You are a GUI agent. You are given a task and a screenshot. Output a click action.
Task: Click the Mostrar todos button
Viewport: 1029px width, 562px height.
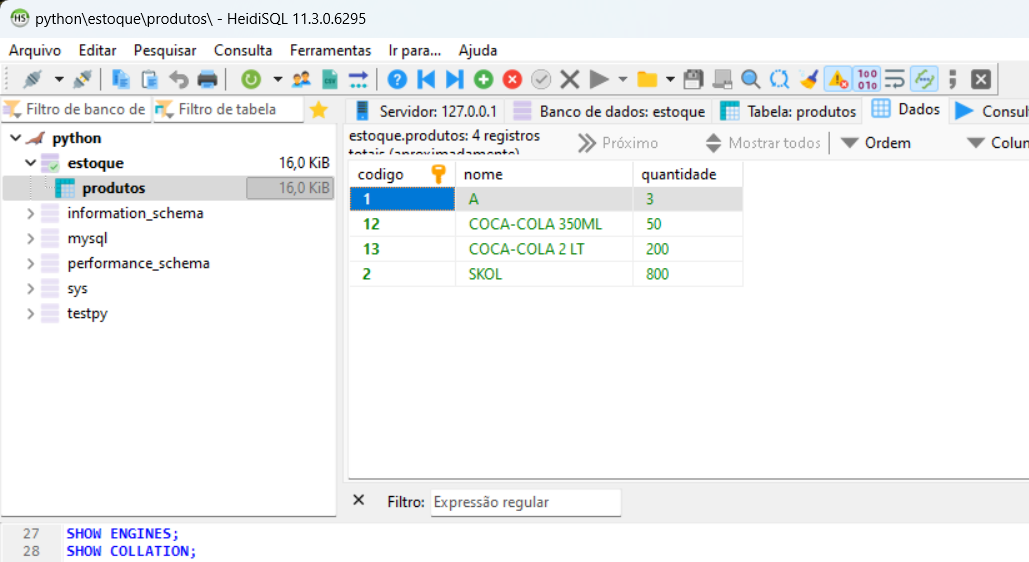[x=763, y=143]
